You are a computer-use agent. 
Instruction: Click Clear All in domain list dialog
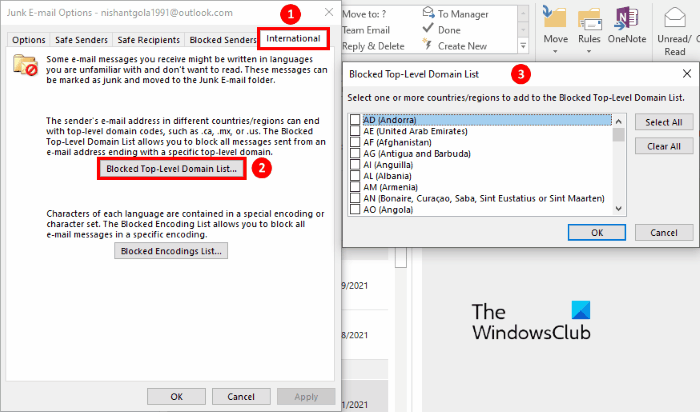coord(664,146)
